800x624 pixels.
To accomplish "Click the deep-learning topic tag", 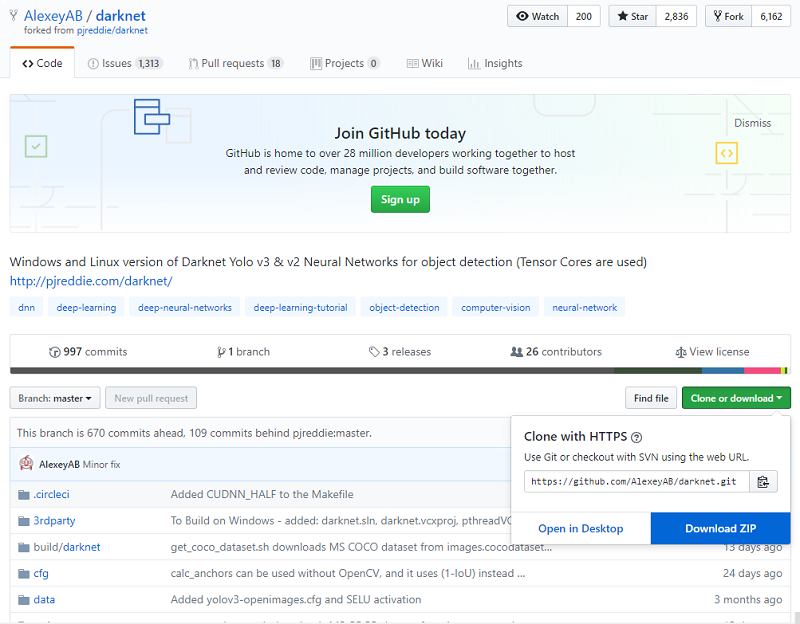I will 86,308.
